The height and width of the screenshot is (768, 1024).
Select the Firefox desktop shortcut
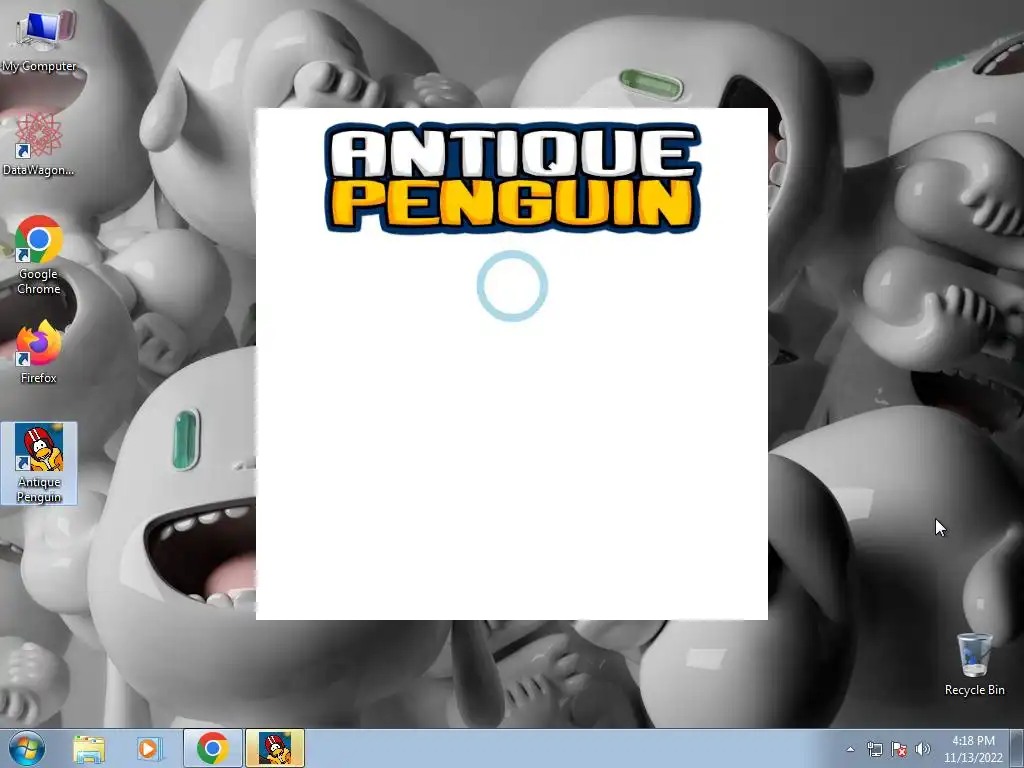click(x=39, y=351)
